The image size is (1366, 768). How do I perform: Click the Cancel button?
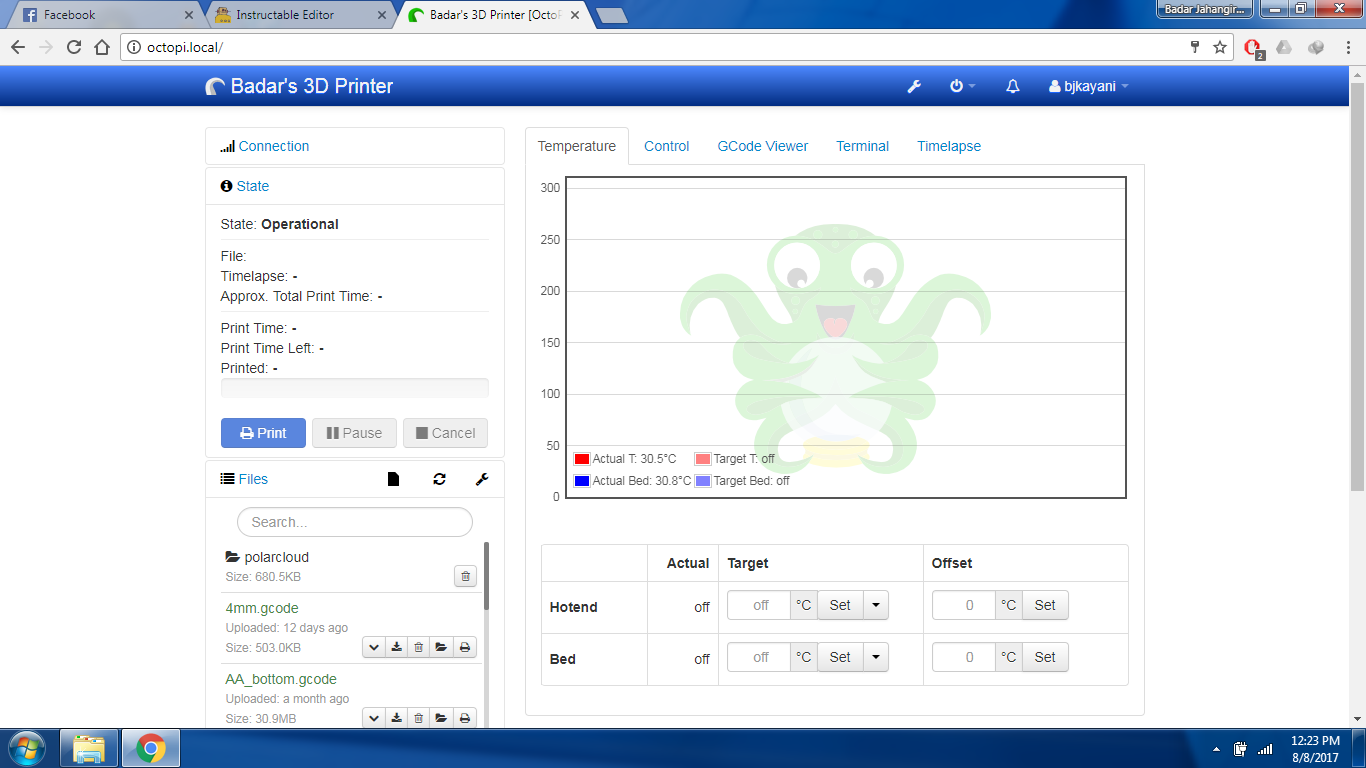(x=446, y=433)
